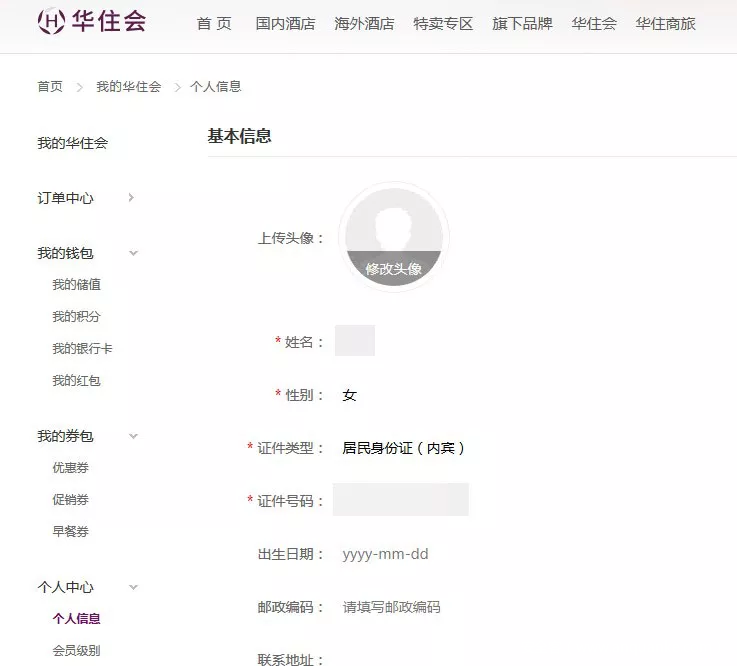Go to 国内酒店 in top navigation
The width and height of the screenshot is (737, 666).
point(285,24)
